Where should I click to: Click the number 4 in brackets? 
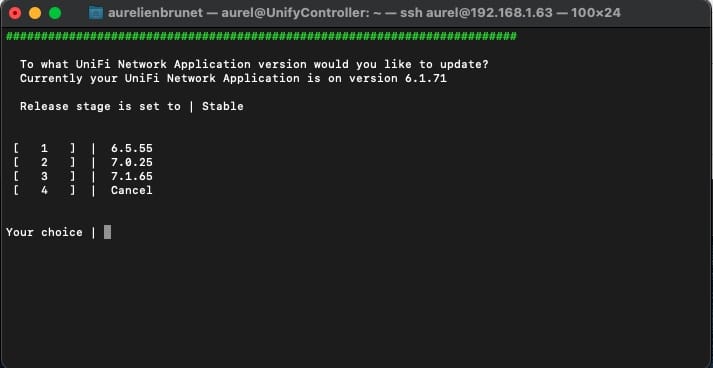tap(44, 191)
